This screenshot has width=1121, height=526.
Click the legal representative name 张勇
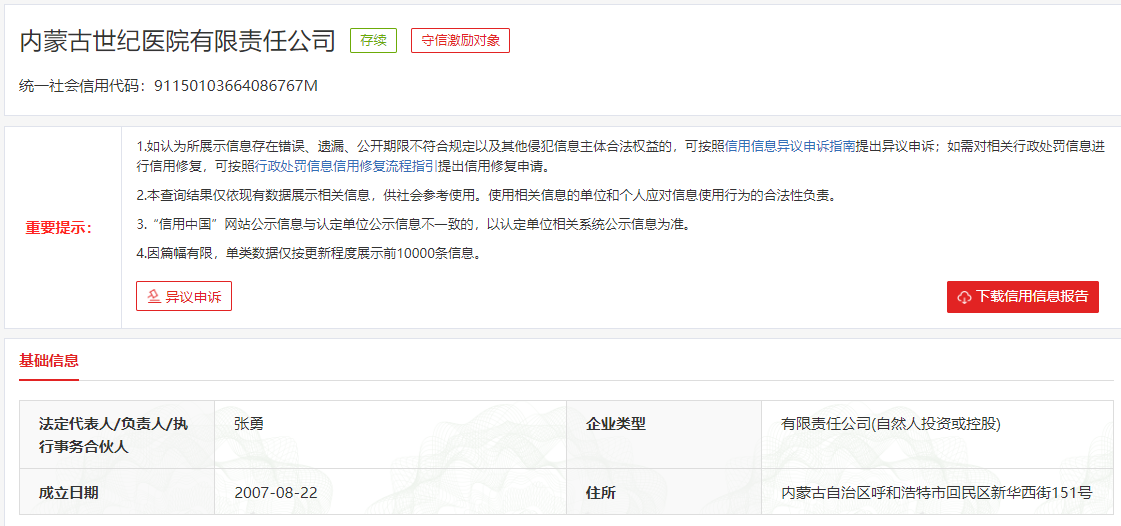coord(249,423)
